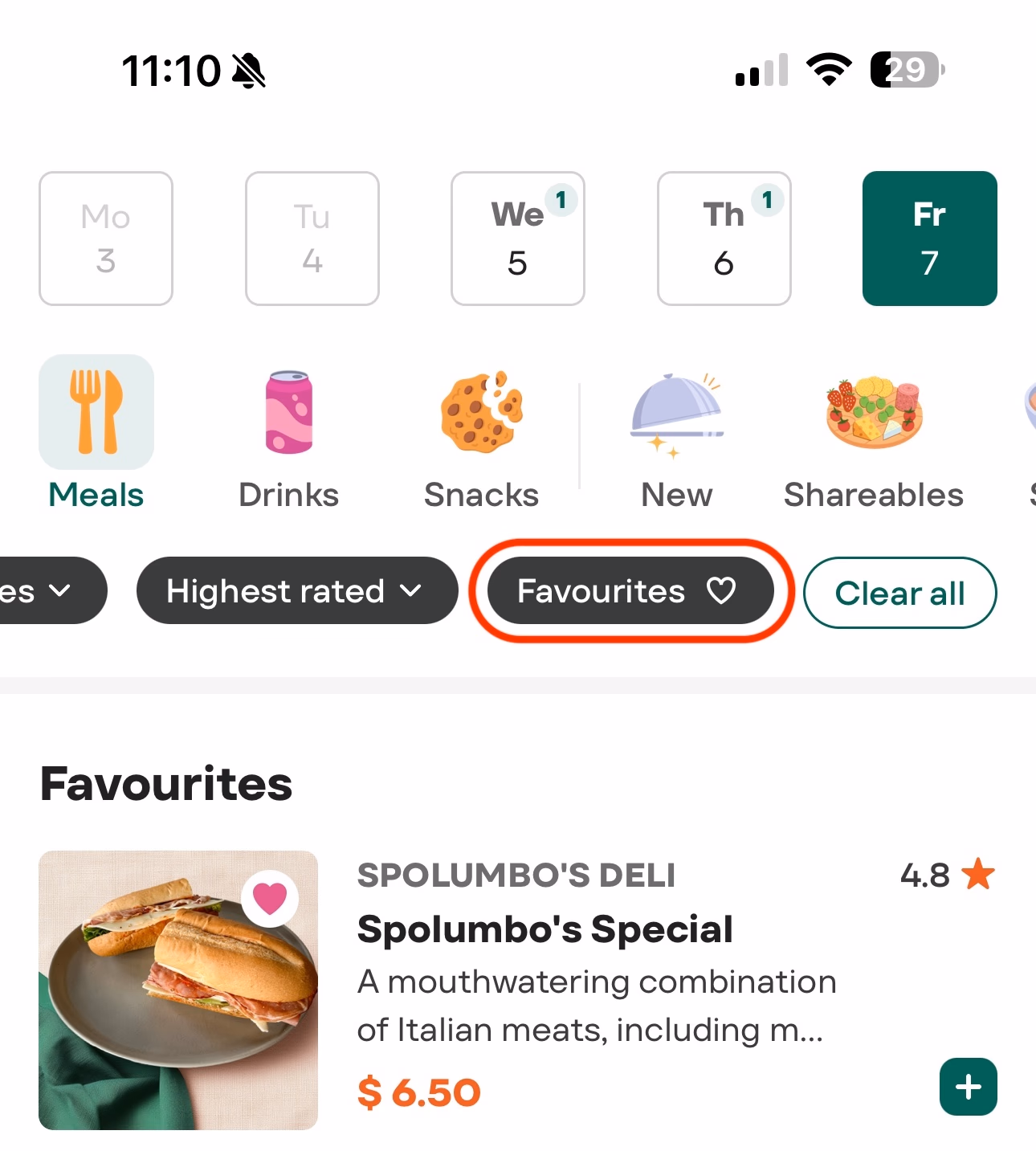Select the Monday 3 date tile

106,239
